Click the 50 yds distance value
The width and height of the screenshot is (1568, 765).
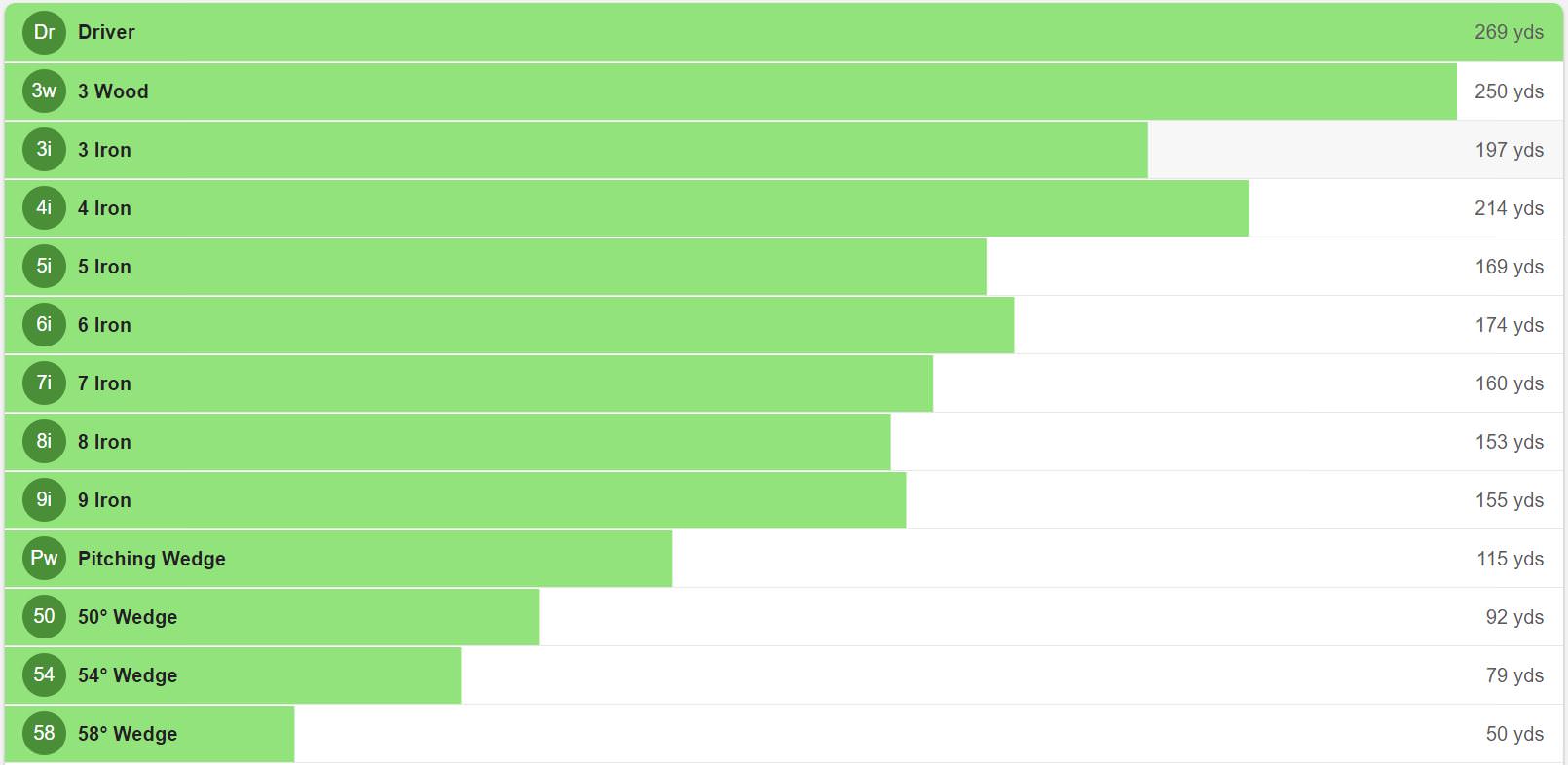(1514, 734)
